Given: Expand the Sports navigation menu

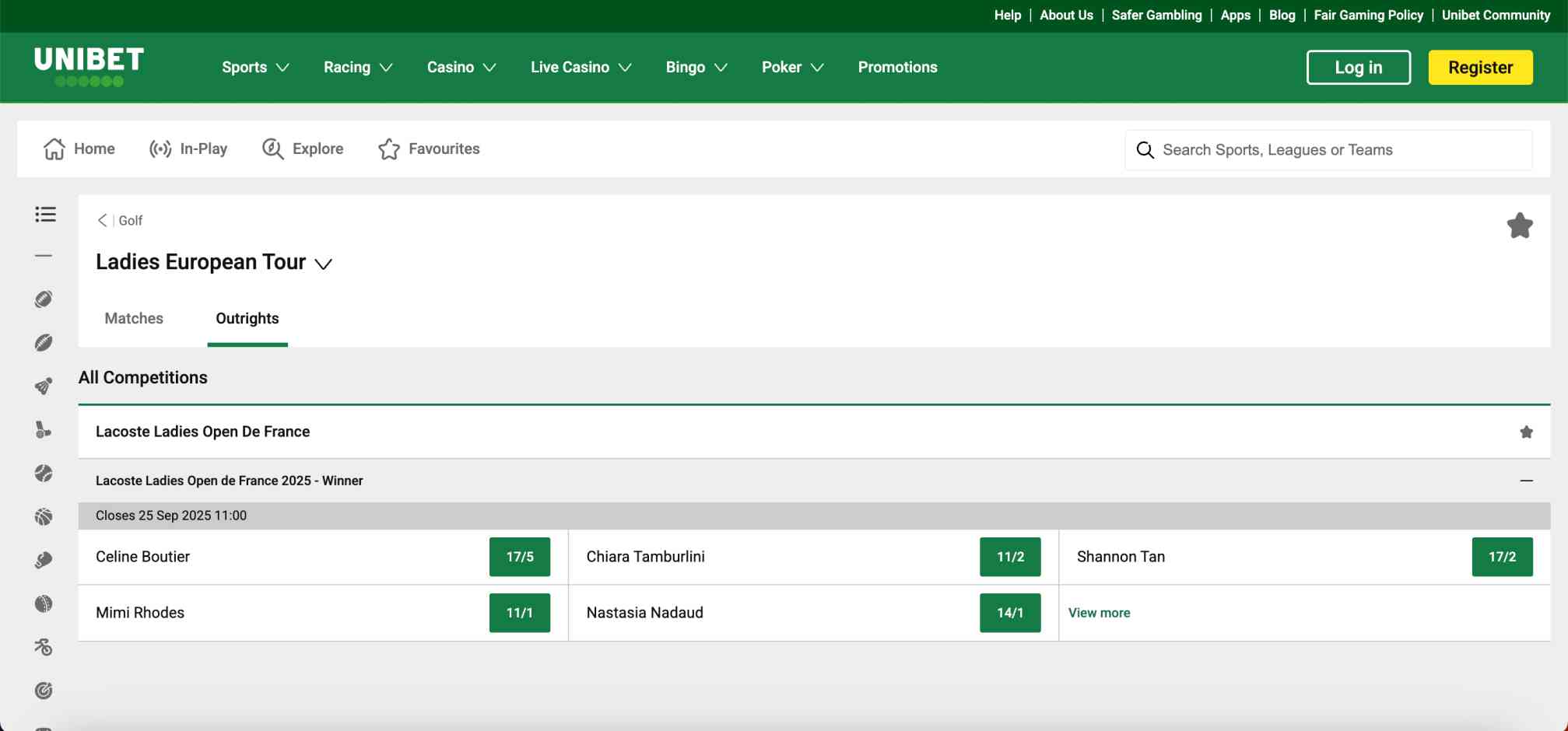Looking at the screenshot, I should coord(254,67).
